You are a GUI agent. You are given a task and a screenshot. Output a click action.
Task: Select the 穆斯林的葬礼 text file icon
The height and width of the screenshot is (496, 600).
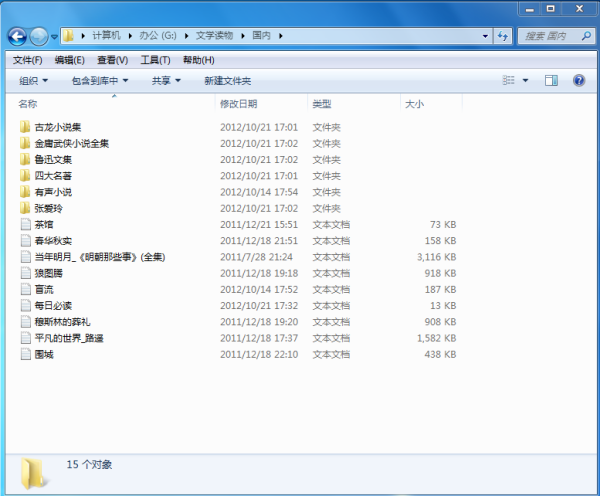(26, 322)
